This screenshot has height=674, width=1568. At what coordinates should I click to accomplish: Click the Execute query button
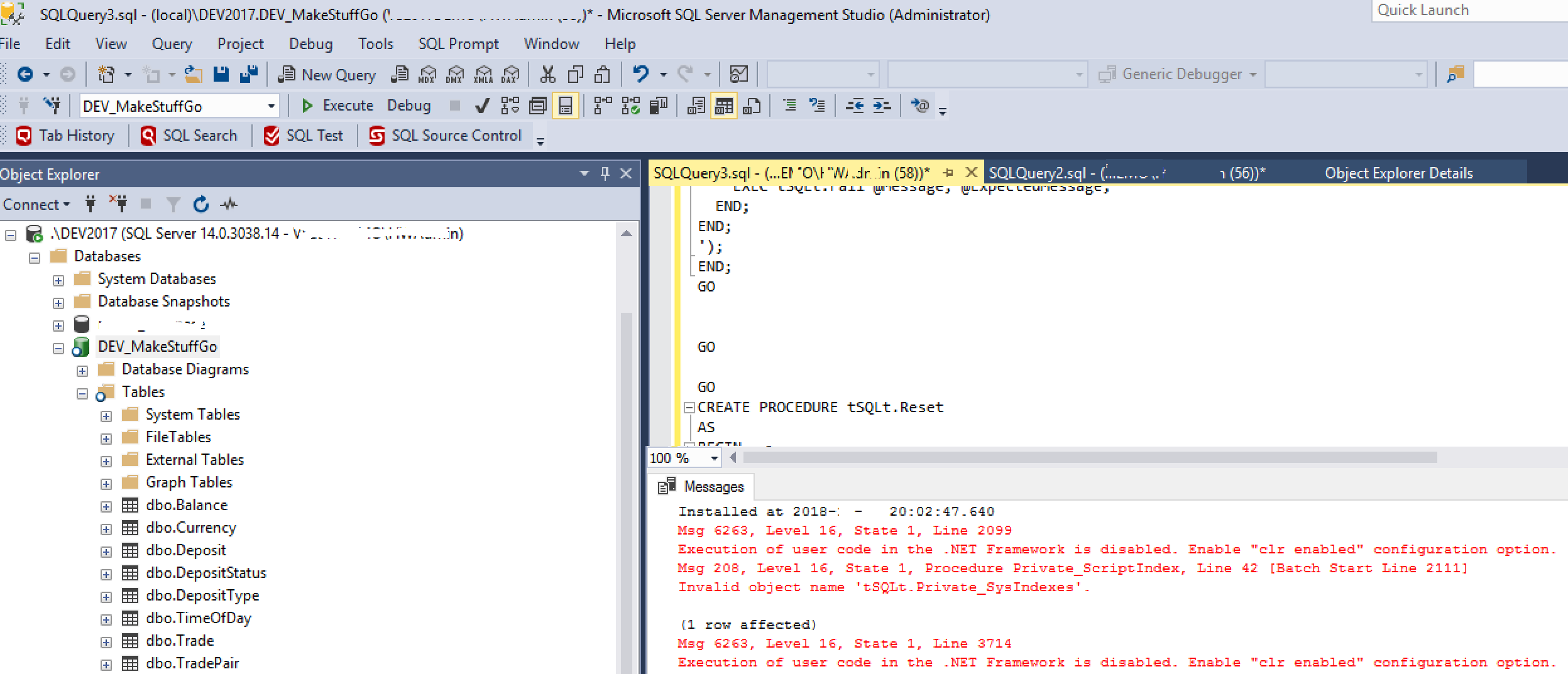coord(337,106)
